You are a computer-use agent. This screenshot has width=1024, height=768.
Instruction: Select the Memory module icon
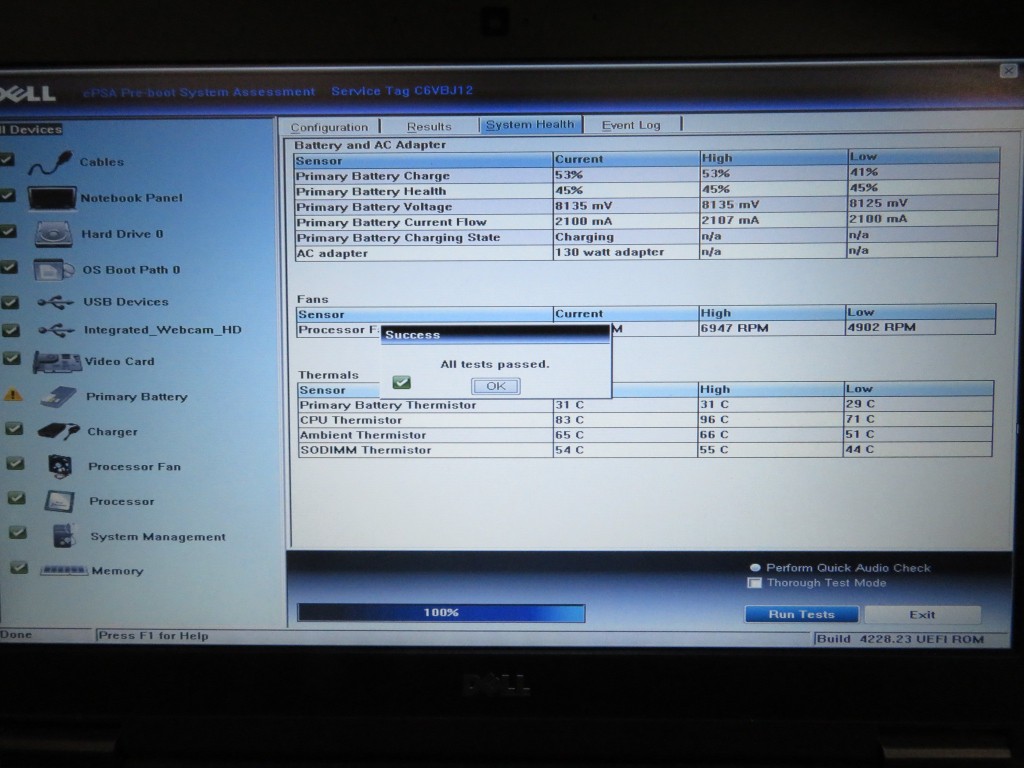63,570
